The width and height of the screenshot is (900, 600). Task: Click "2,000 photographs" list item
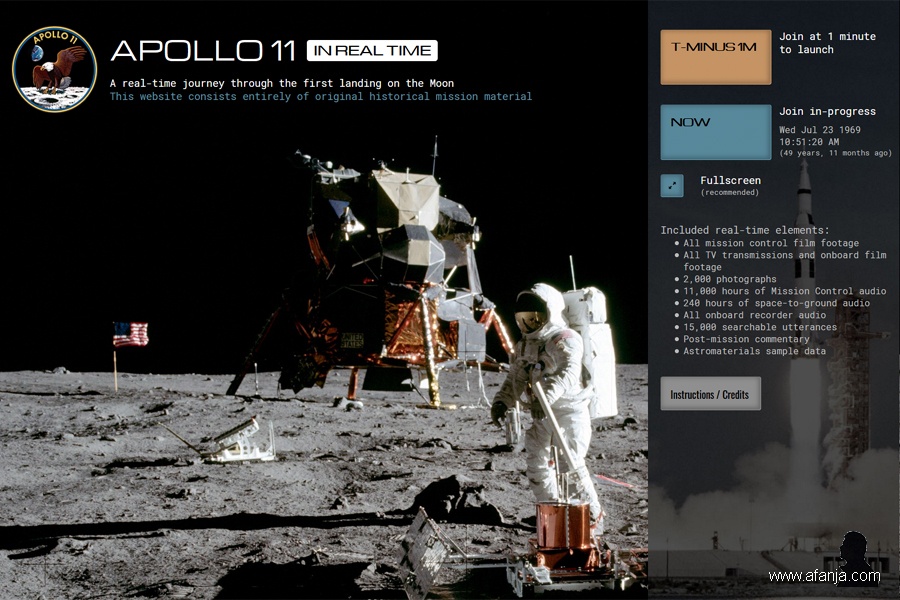point(729,279)
